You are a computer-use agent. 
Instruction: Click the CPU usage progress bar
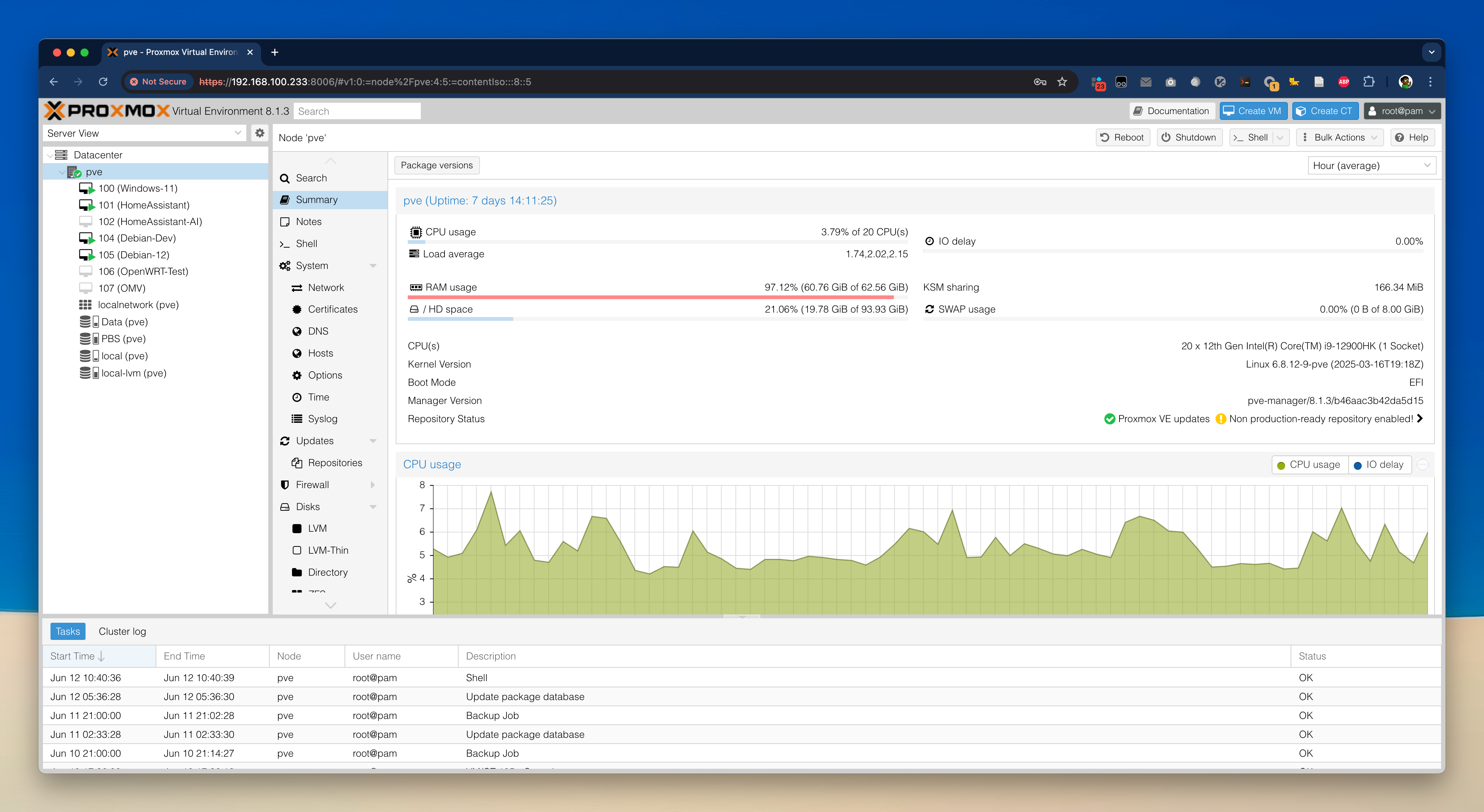[x=657, y=242]
